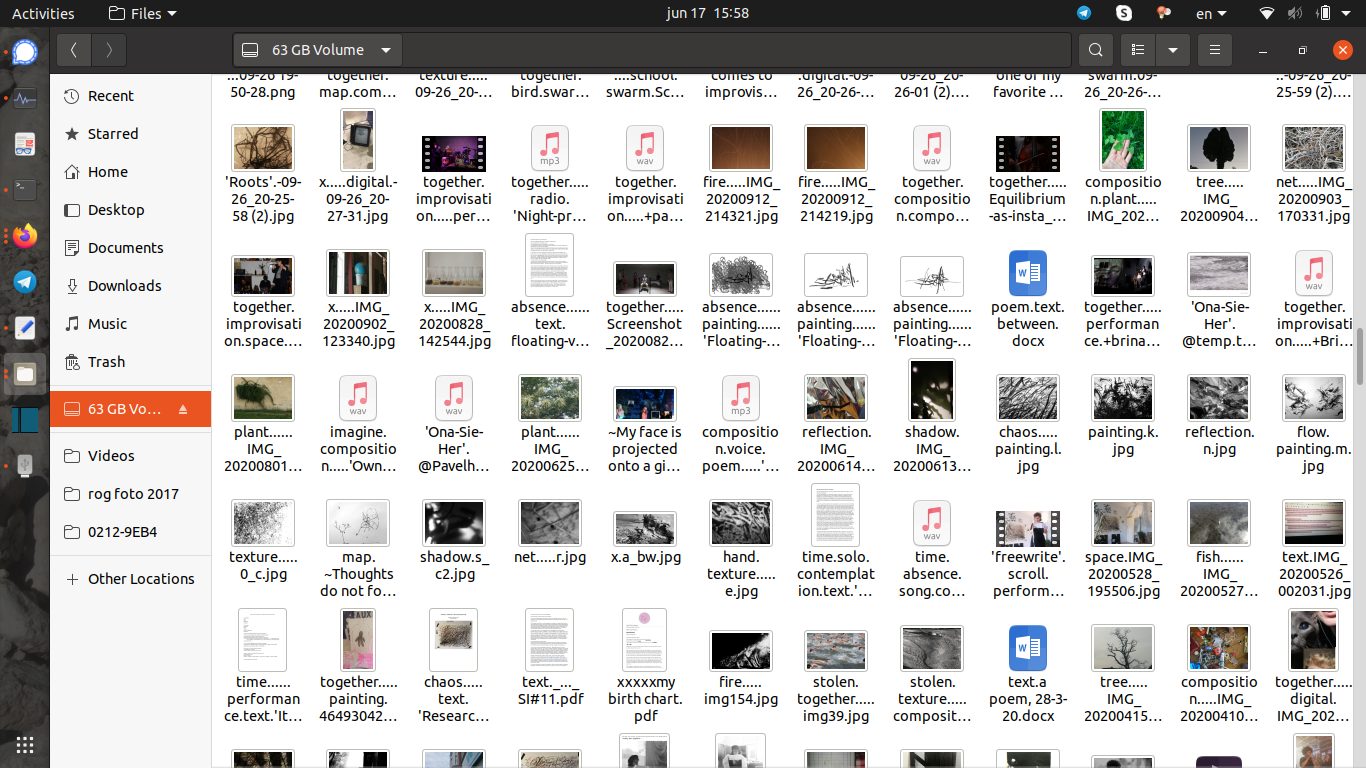Select poem.text.between.docx file
The height and width of the screenshot is (768, 1366).
click(x=1028, y=299)
